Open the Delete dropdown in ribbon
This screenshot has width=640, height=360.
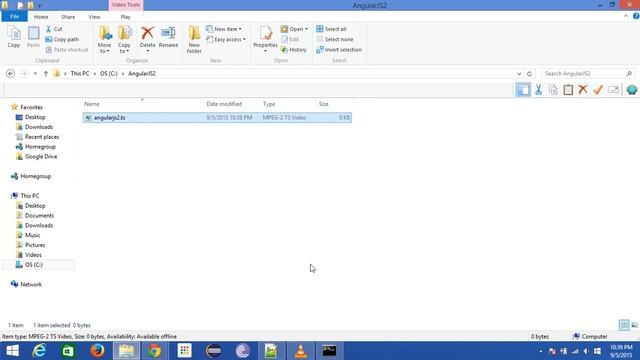click(x=147, y=51)
